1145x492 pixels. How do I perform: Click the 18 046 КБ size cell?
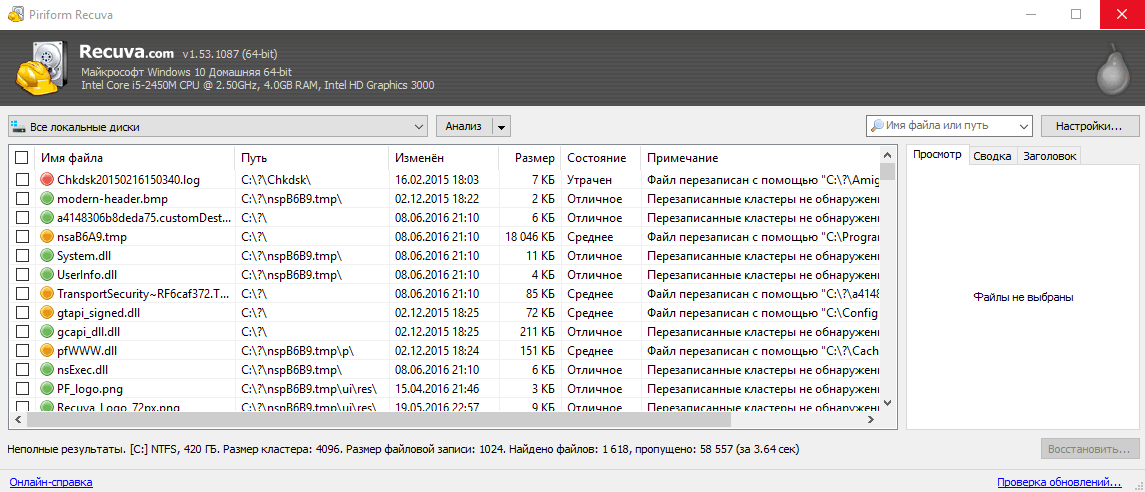(x=529, y=237)
